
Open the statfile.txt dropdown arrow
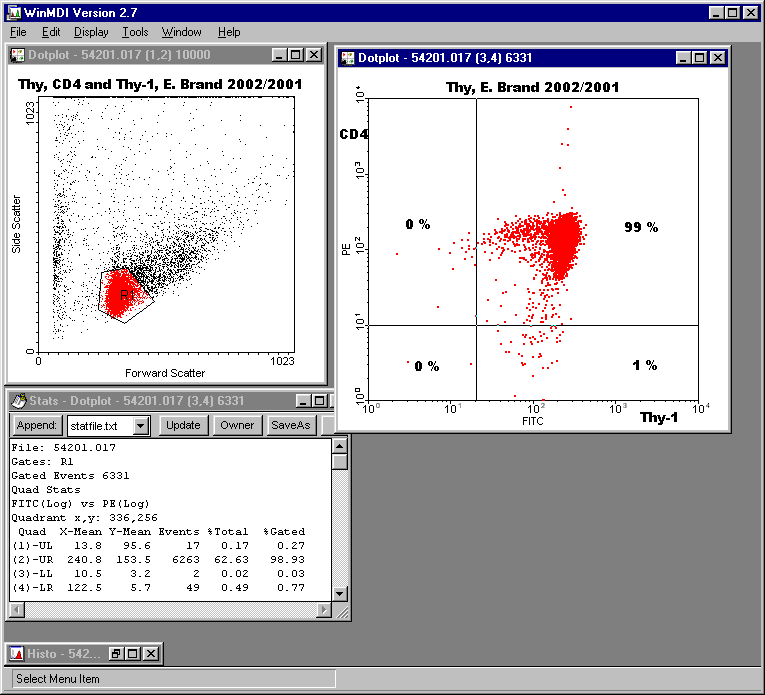141,426
